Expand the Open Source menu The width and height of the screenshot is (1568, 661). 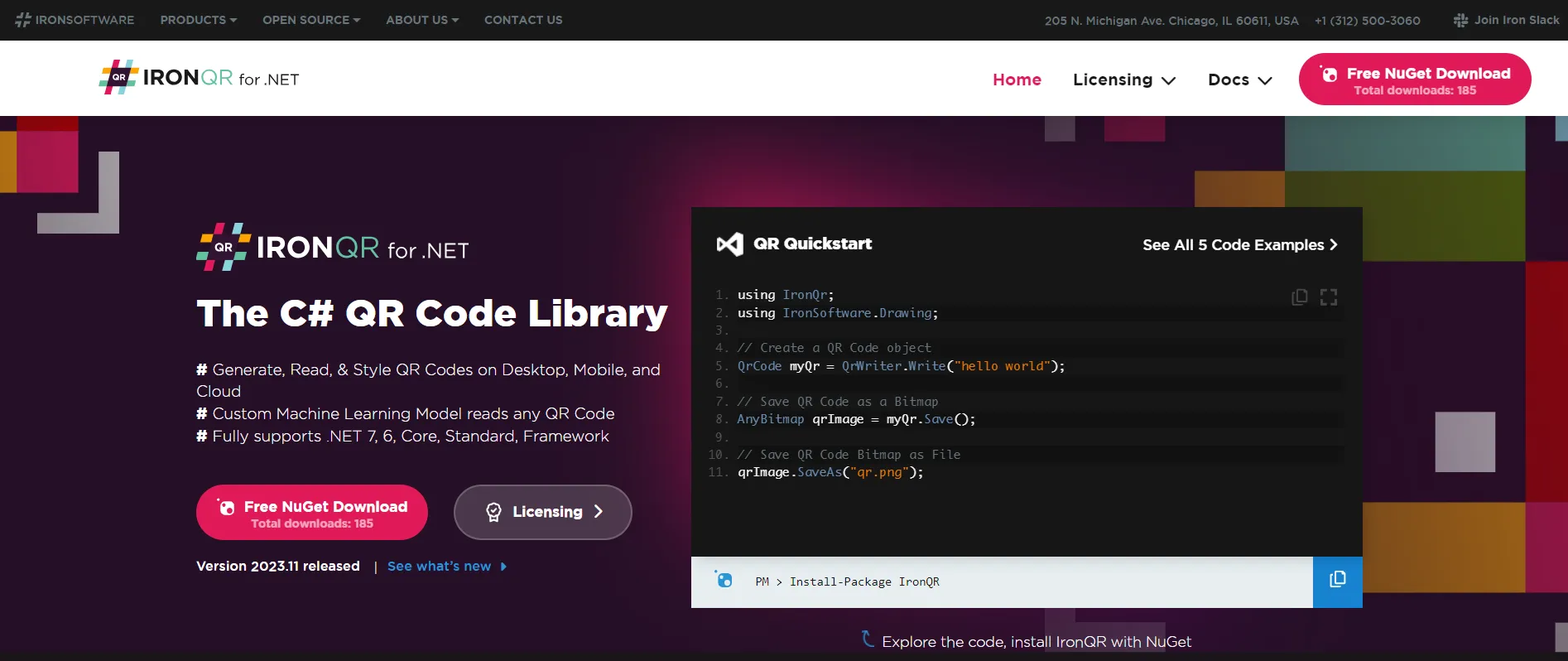pos(310,20)
